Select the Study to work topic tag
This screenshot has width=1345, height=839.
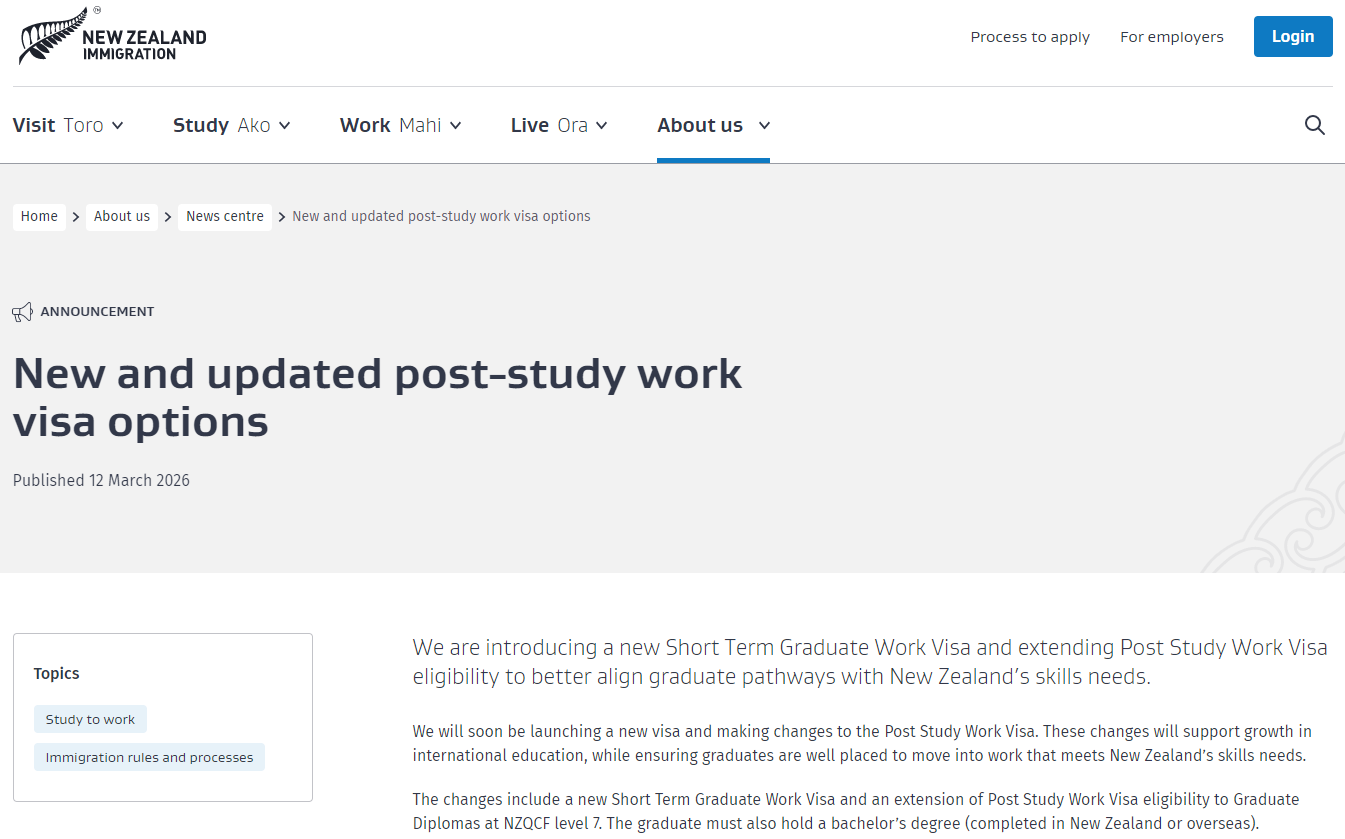tap(90, 719)
